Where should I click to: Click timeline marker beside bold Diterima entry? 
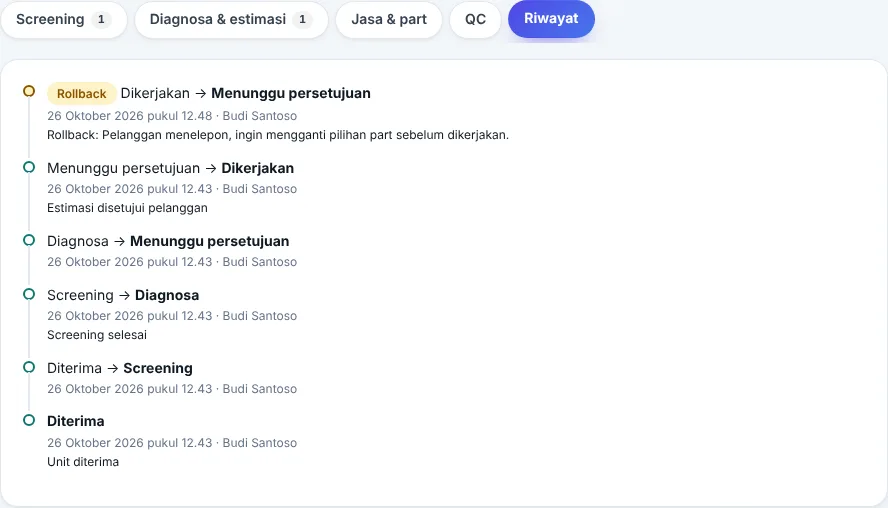[x=29, y=420]
